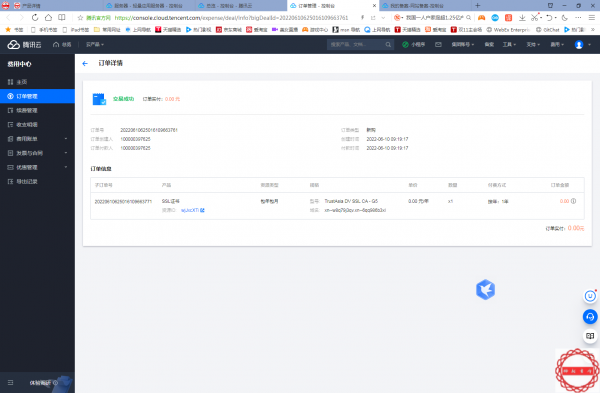Click the magnifier icon in console search

click(388, 45)
